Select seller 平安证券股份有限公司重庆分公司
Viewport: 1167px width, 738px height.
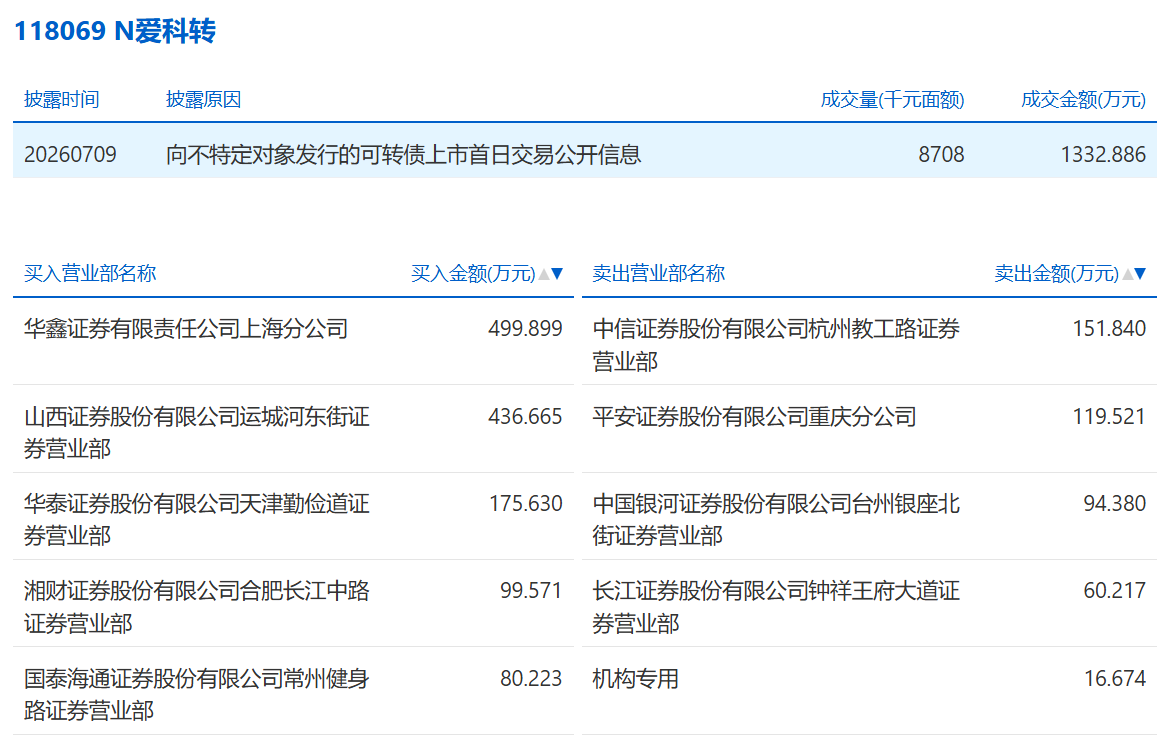[755, 417]
